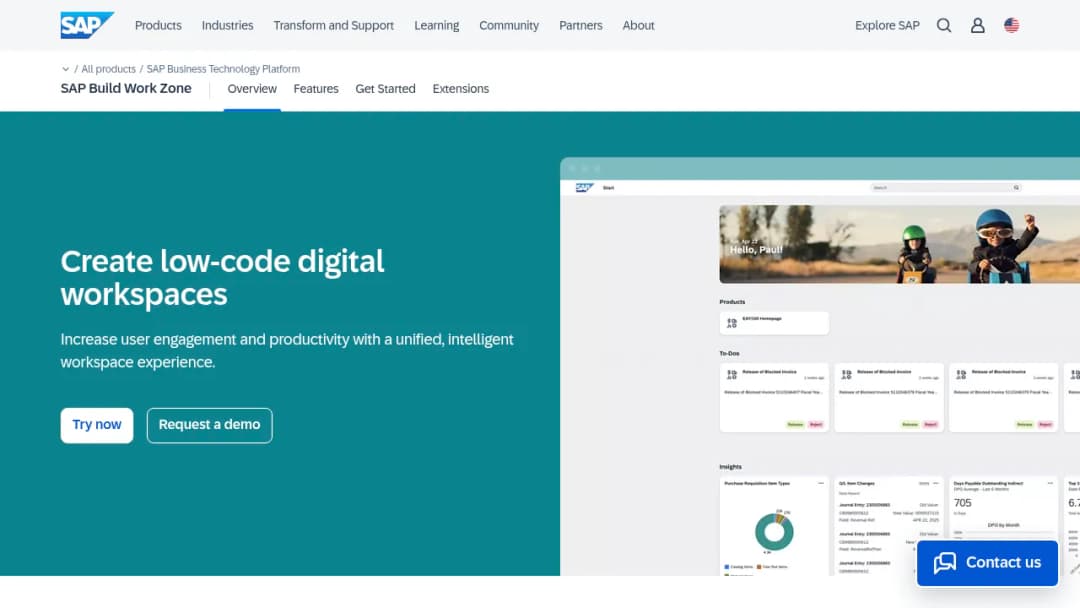Click the Try now button
The image size is (1080, 608).
point(97,426)
